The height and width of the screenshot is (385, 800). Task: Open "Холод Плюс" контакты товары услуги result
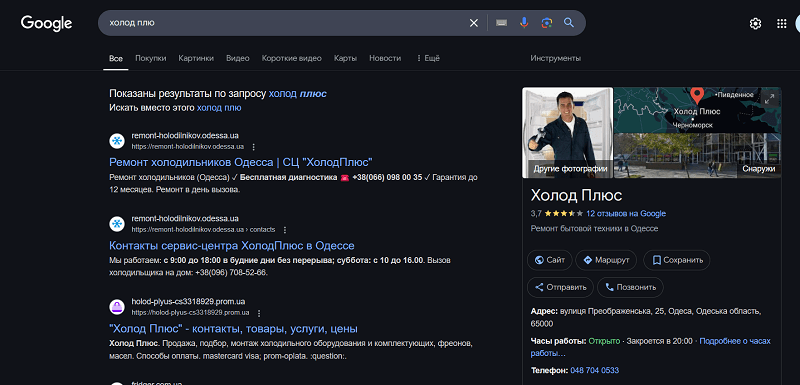(x=233, y=329)
